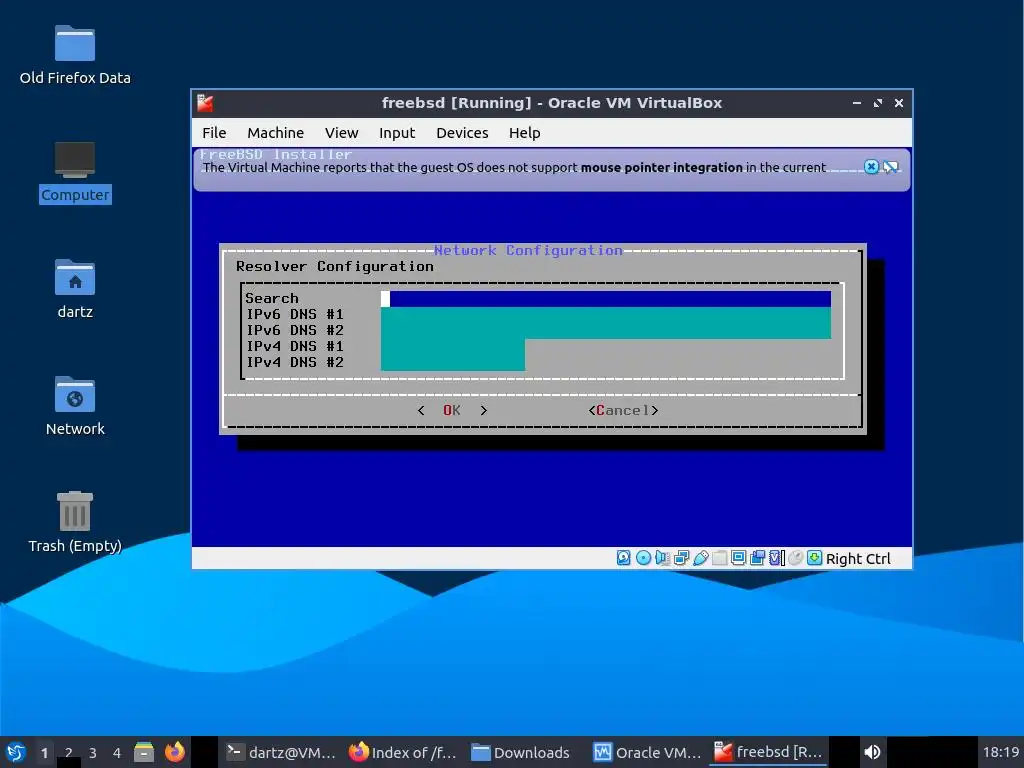The width and height of the screenshot is (1024, 768).
Task: Click the 18:19 taskbar clock
Action: click(1000, 752)
